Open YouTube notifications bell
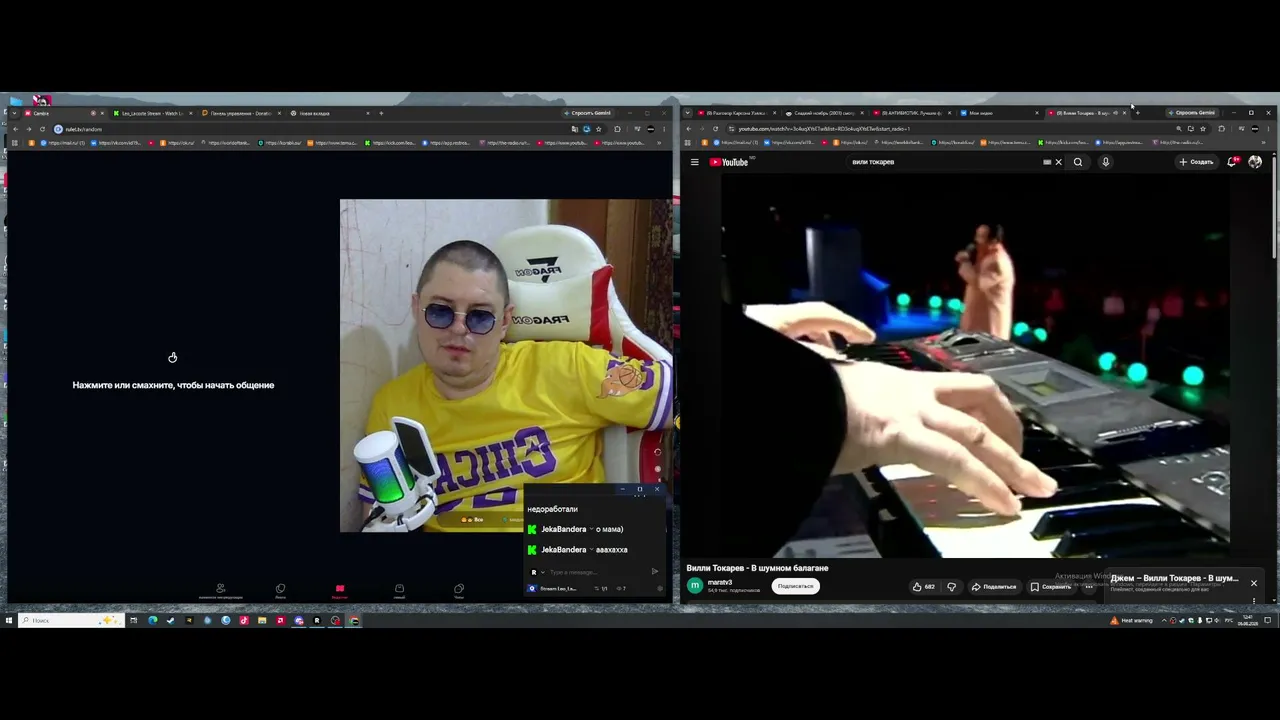The height and width of the screenshot is (720, 1280). 1233,162
